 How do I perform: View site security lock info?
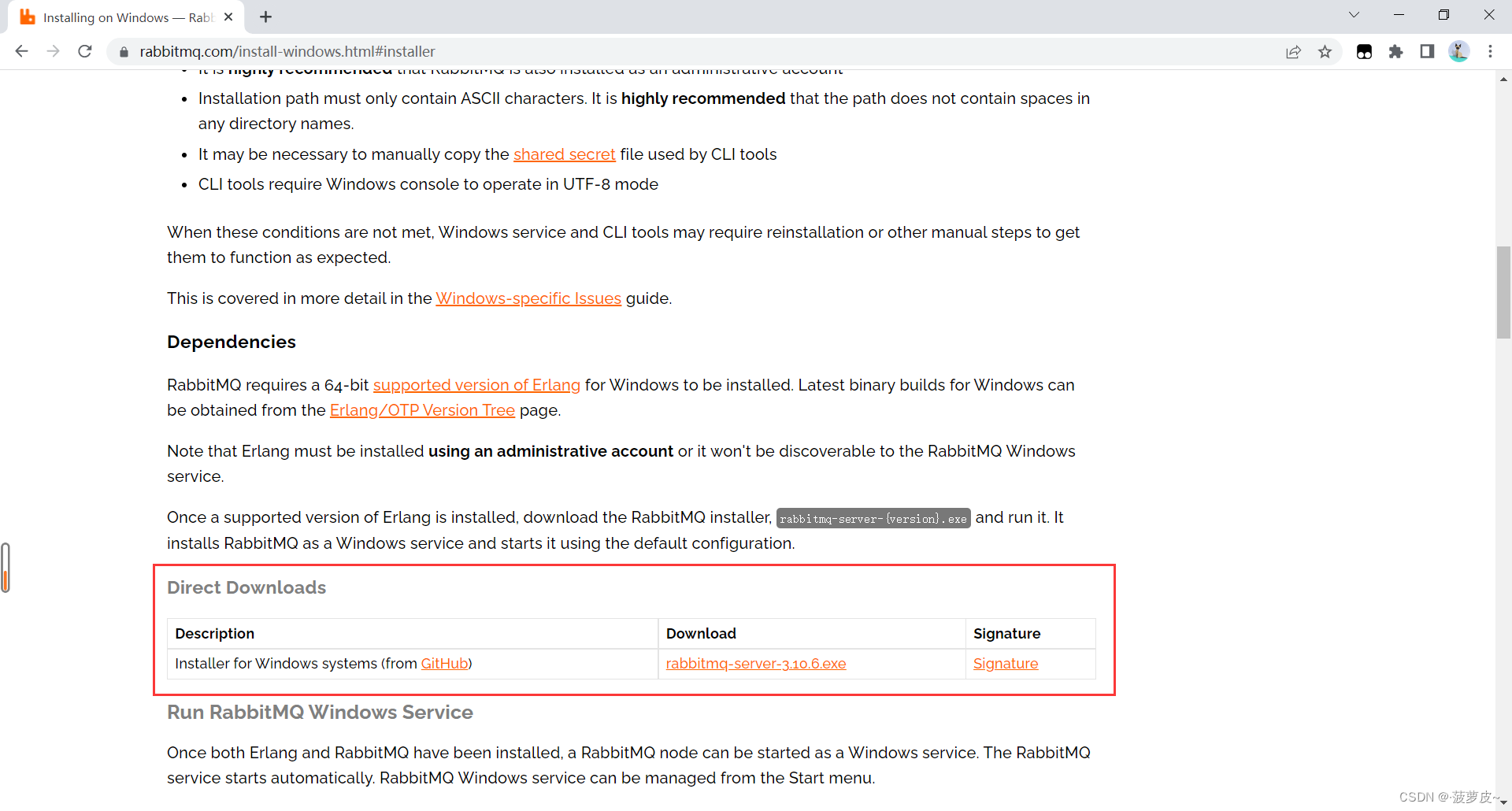point(124,52)
